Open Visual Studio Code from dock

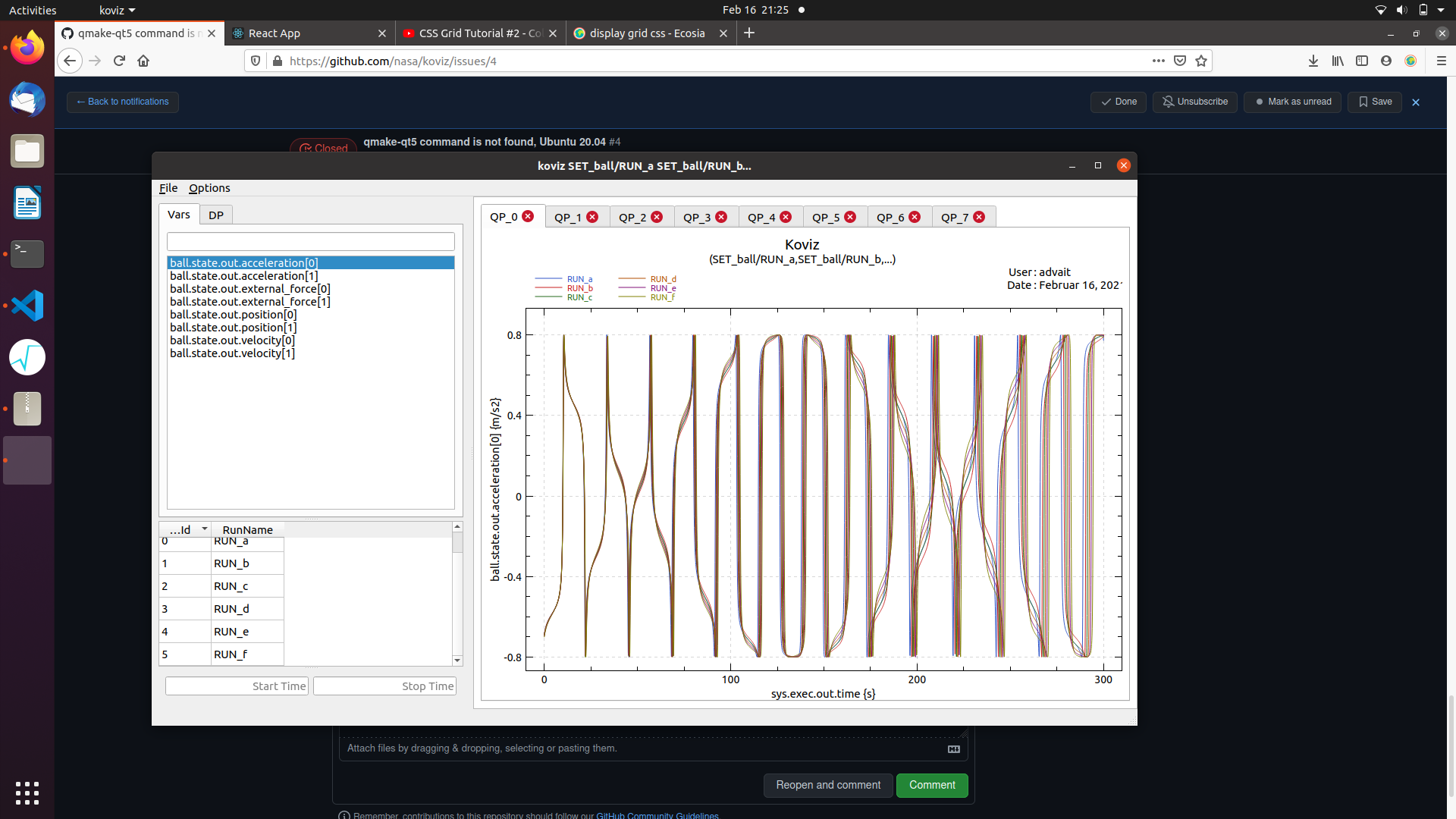click(27, 306)
